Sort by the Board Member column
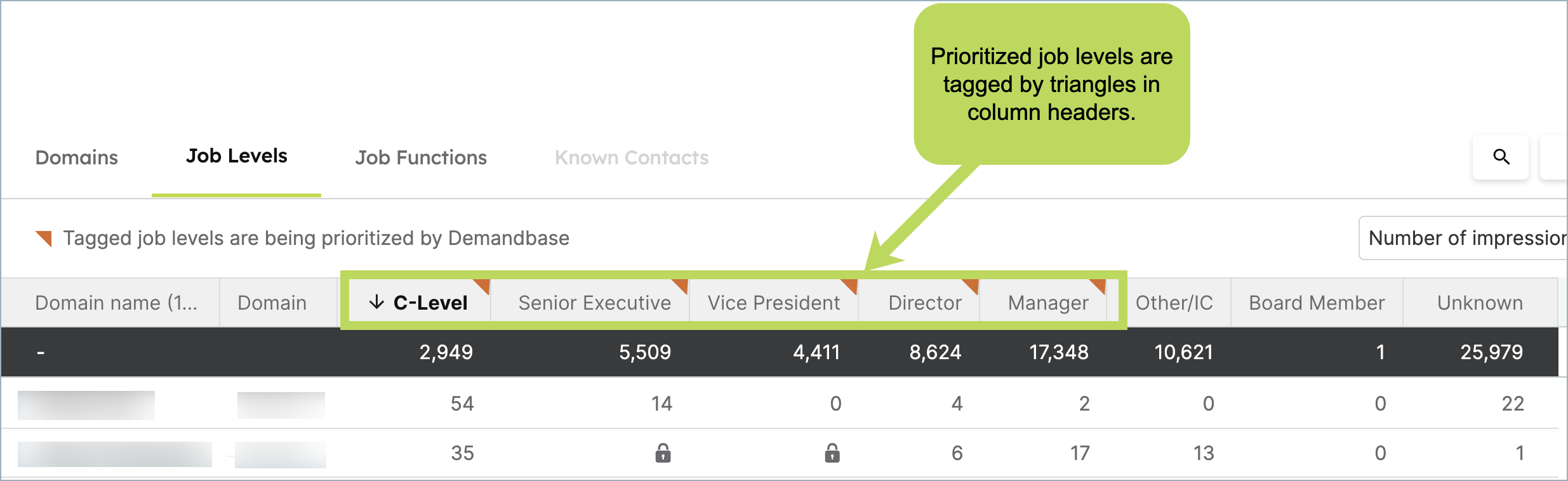Screen dimensions: 1568x481 [x=1317, y=303]
